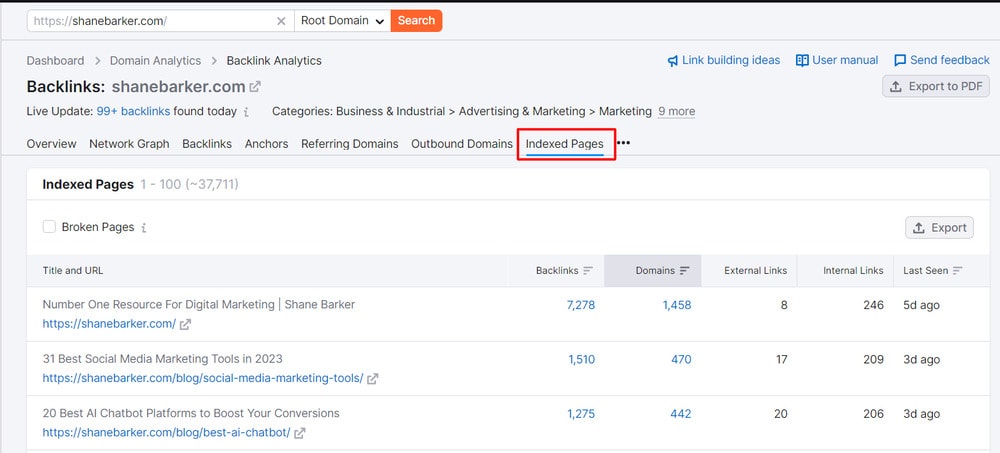This screenshot has height=453, width=1000.
Task: Open the three-dots more tabs menu
Action: (623, 144)
